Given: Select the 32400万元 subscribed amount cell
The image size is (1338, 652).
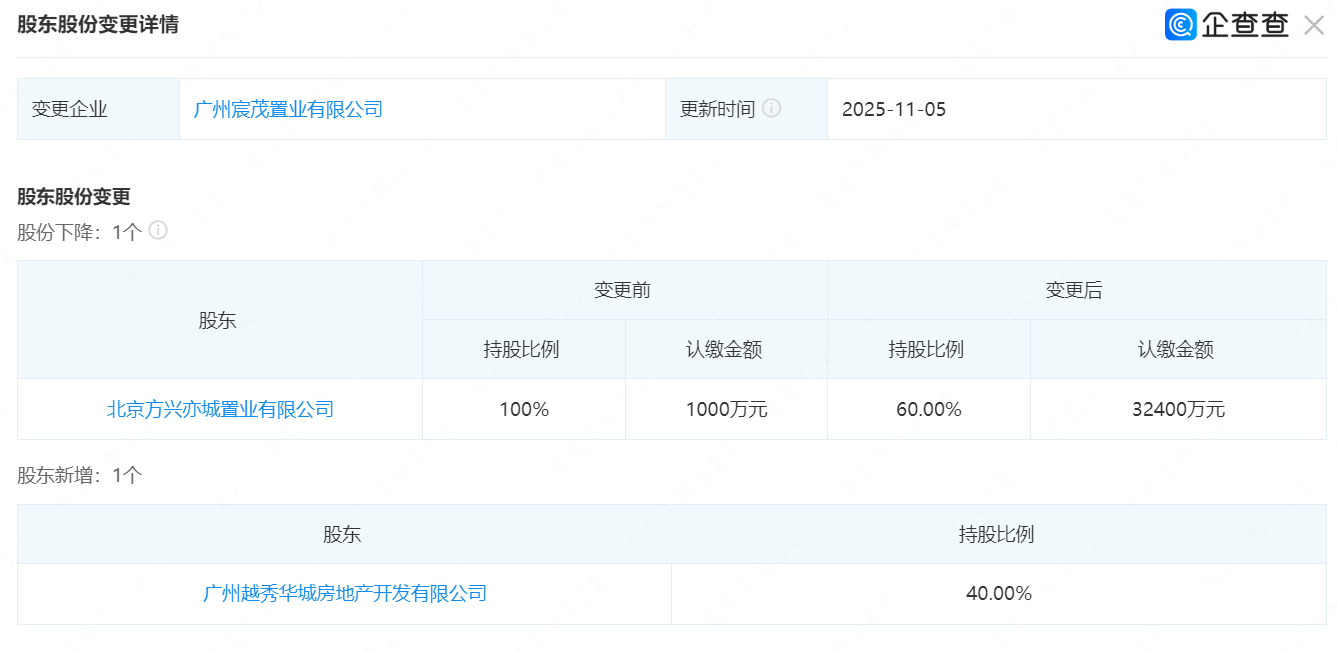Looking at the screenshot, I should [1176, 409].
